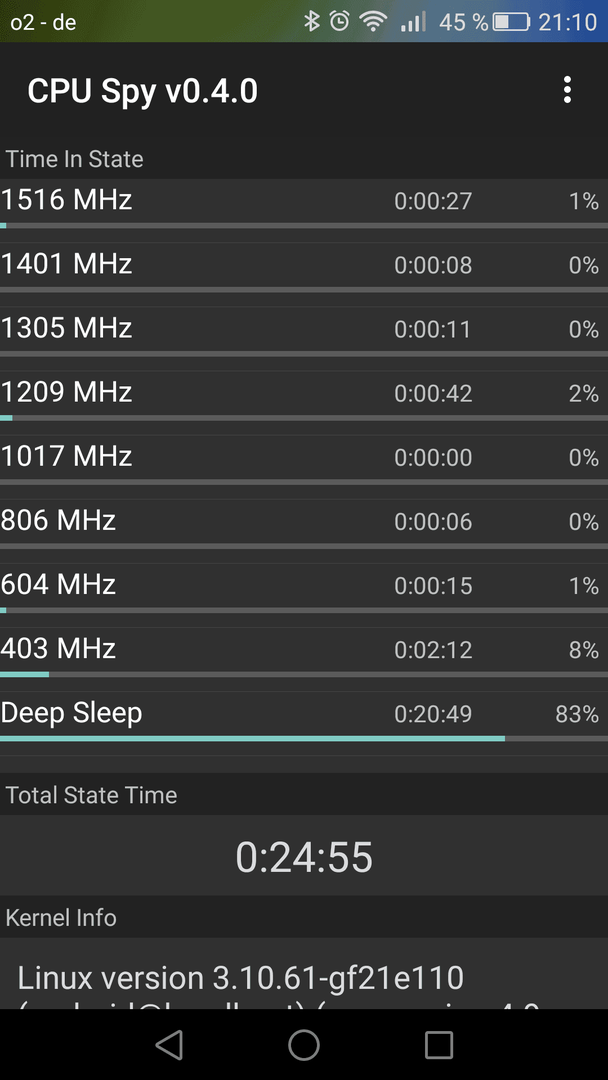Tap the Wi-Fi signal status icon
Screen dimensions: 608x1080
[373, 22]
